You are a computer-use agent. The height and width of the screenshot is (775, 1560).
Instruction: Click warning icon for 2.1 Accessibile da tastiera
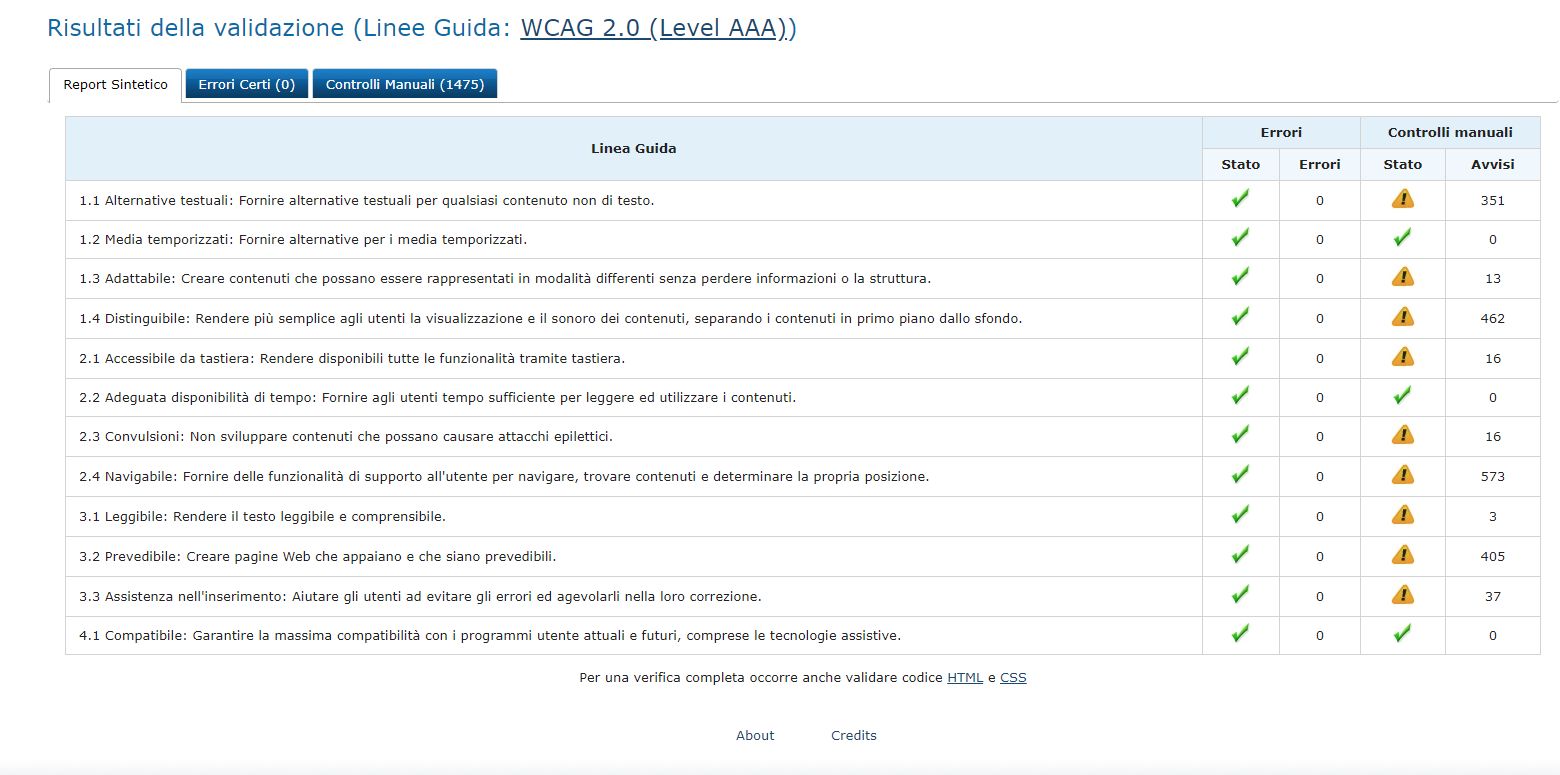(1402, 357)
